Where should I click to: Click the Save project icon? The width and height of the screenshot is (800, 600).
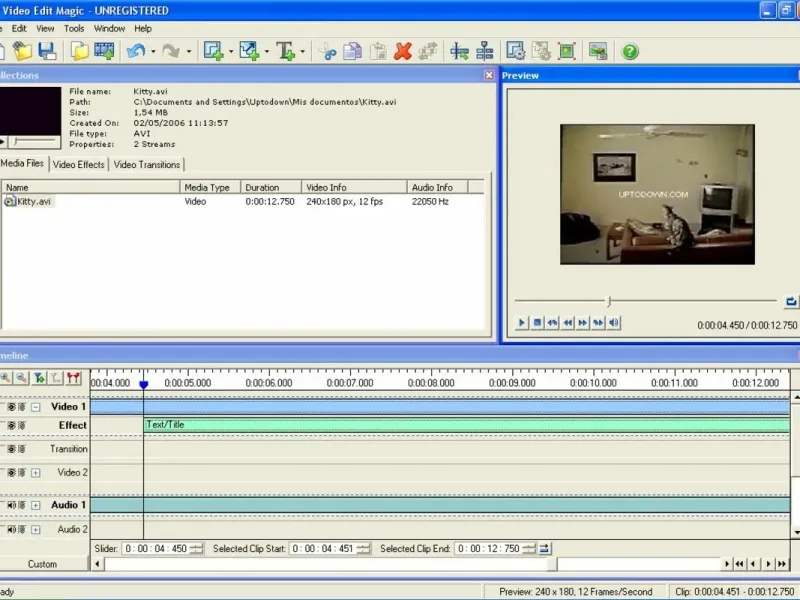pyautogui.click(x=46, y=51)
